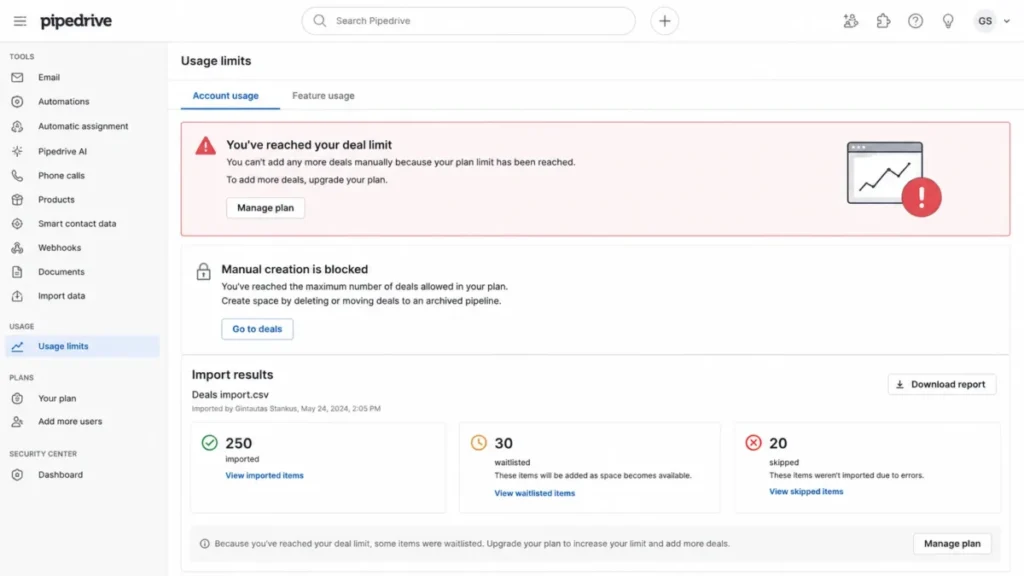Click the Webhooks icon

coord(17,248)
